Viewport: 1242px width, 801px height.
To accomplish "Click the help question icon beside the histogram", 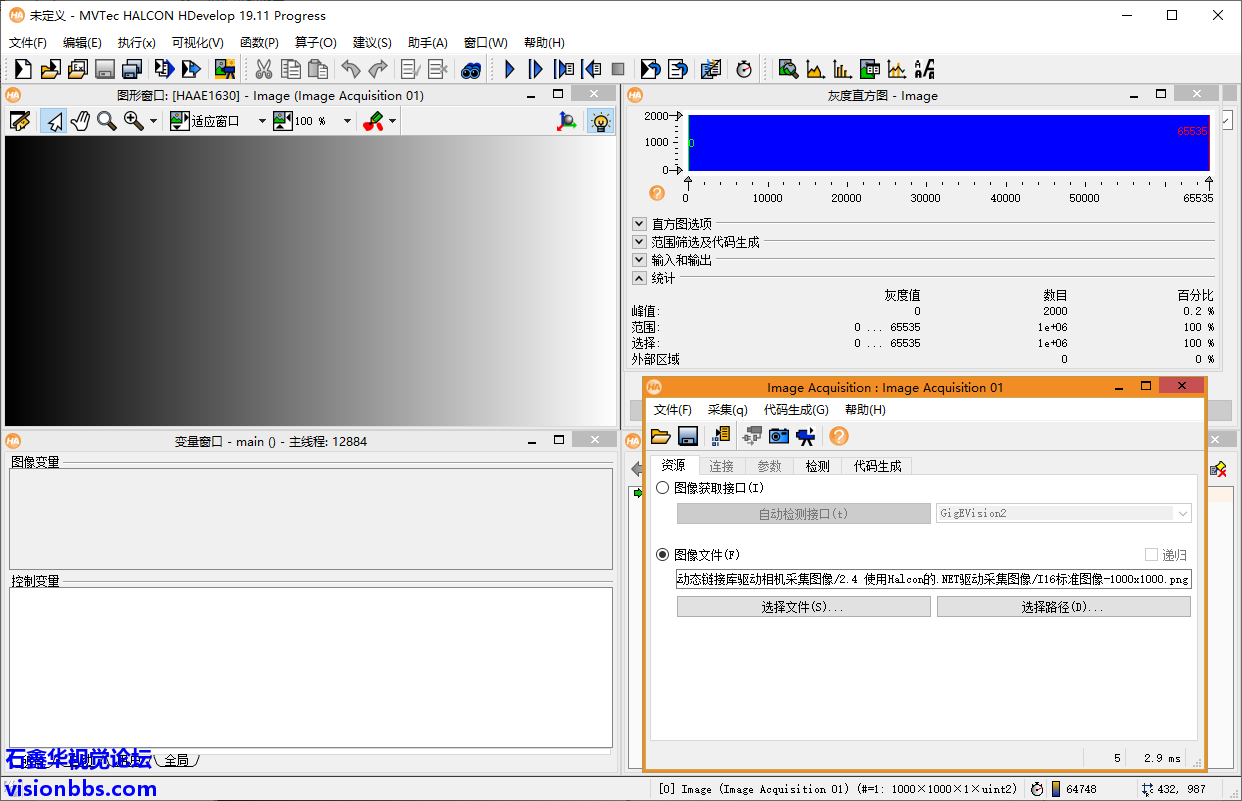I will point(657,193).
